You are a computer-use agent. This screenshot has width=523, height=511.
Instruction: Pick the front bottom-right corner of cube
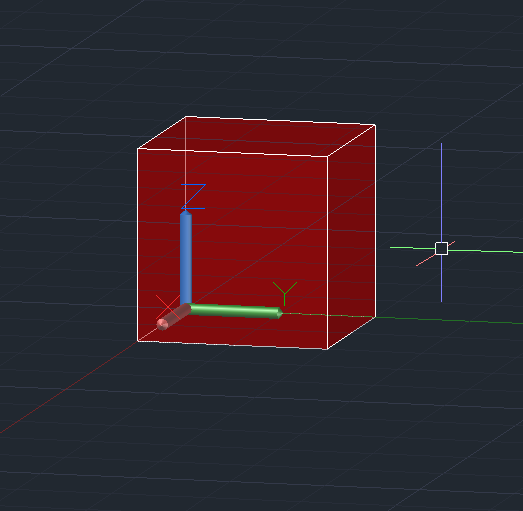(328, 349)
